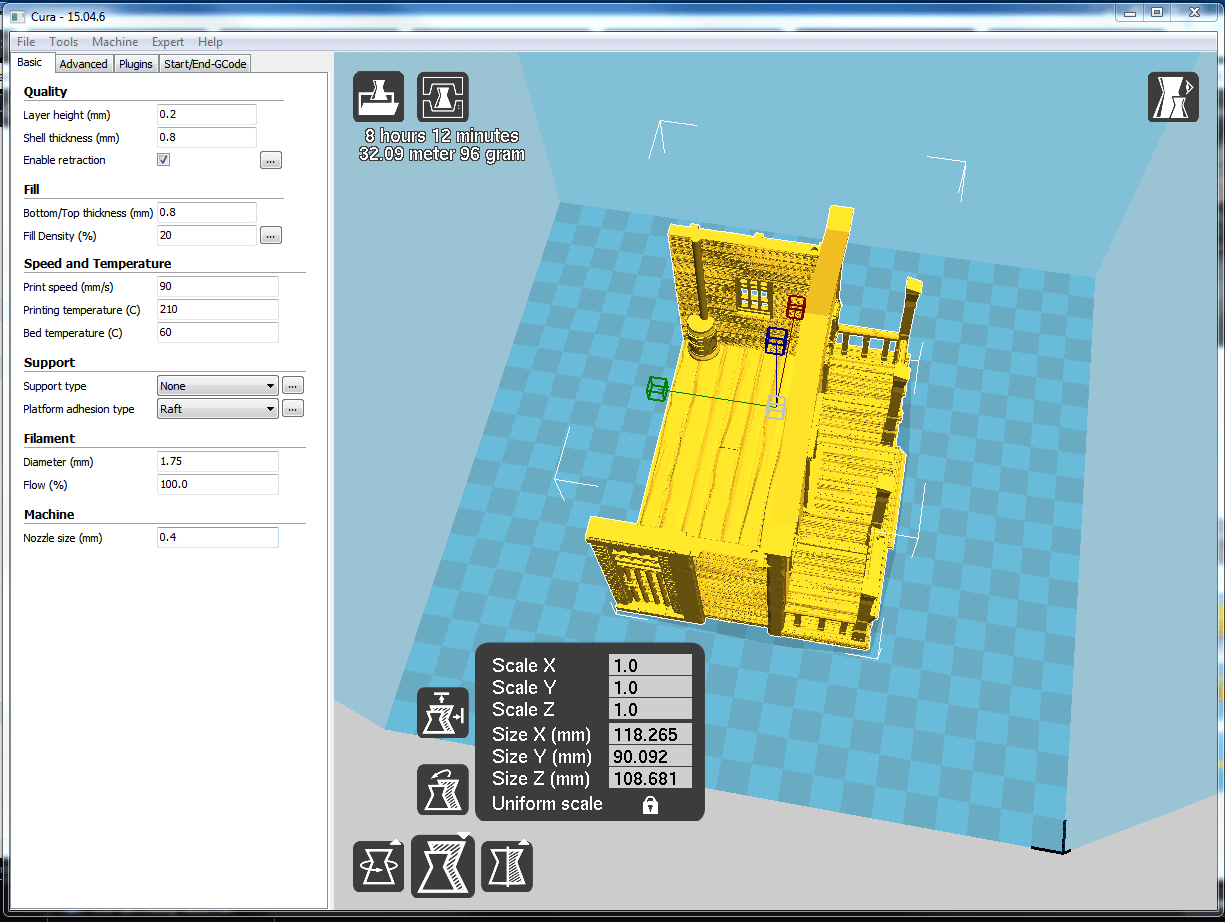Open the Start/End-GCode tab

[205, 63]
